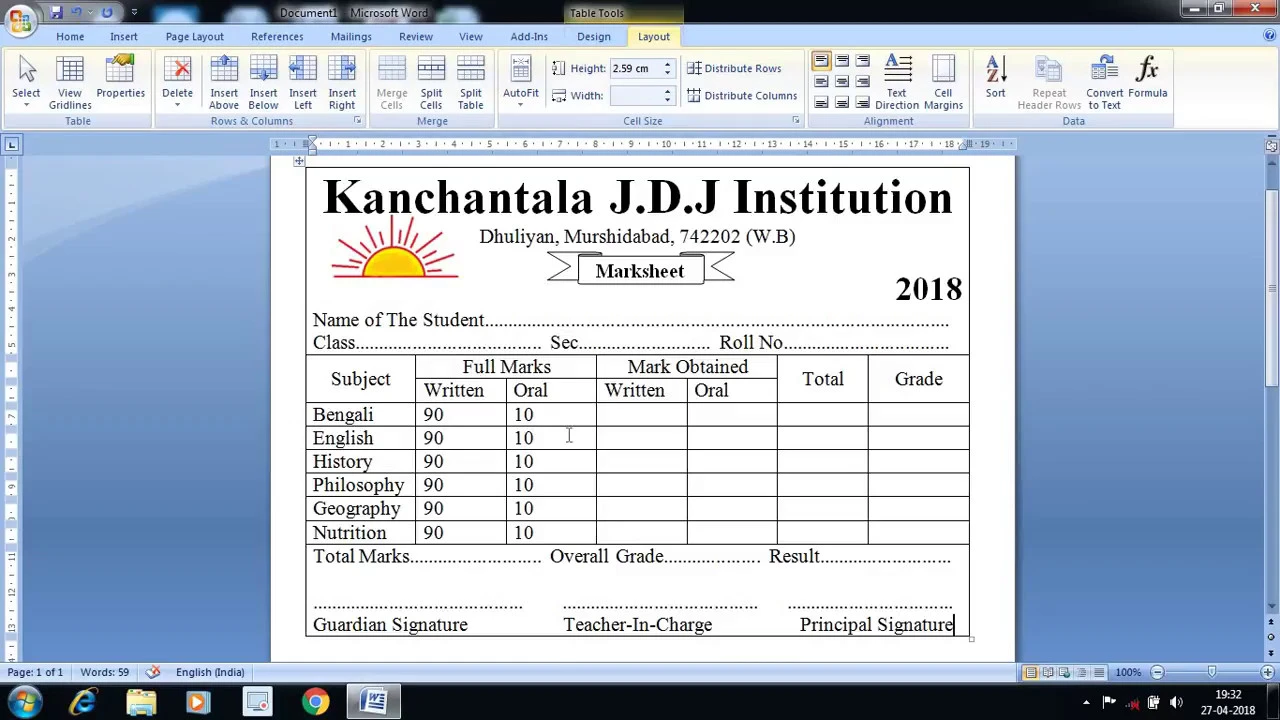
Task: Click the column Width spinner
Action: click(667, 95)
